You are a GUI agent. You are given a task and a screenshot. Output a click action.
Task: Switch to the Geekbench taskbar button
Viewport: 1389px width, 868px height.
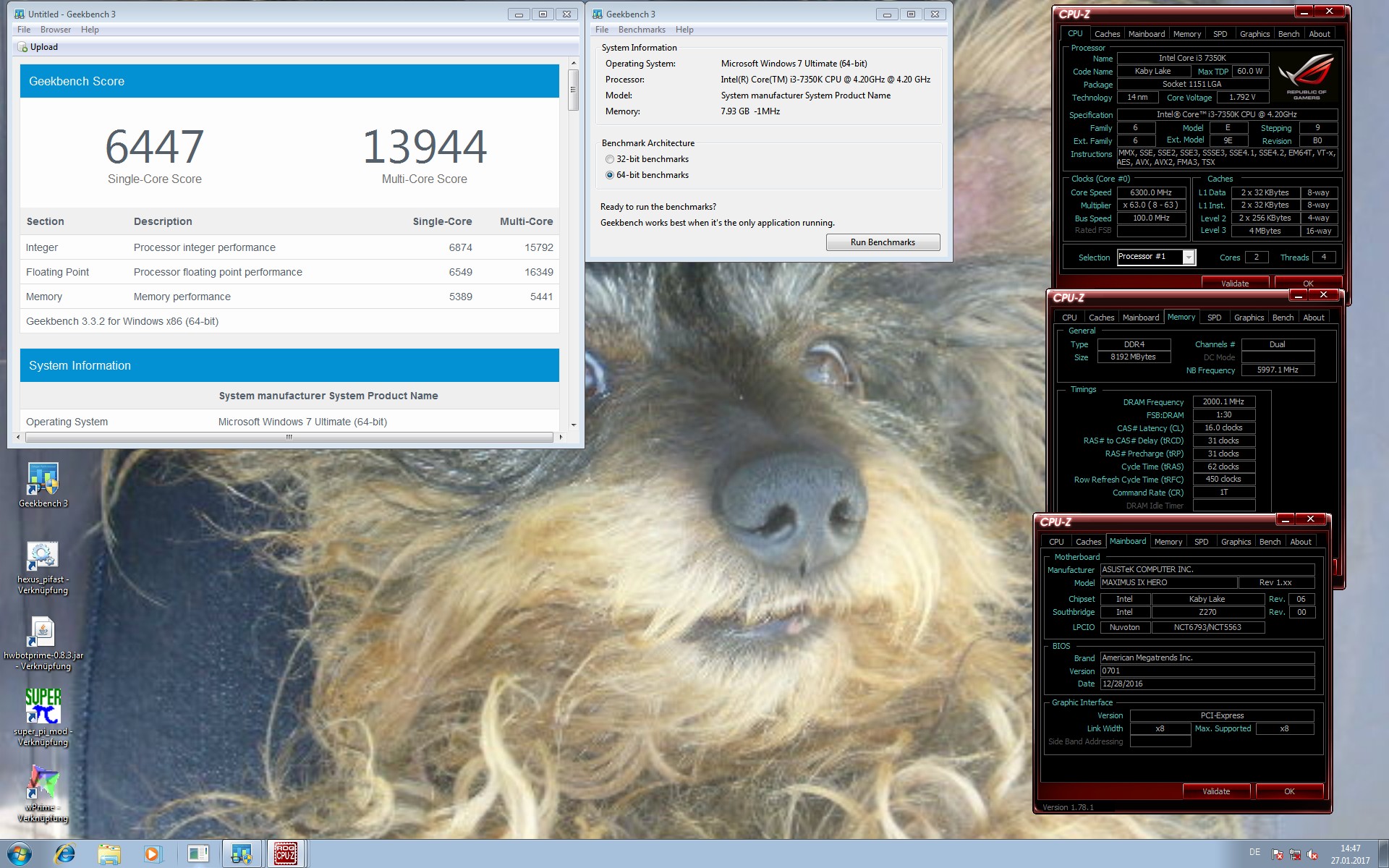(242, 854)
